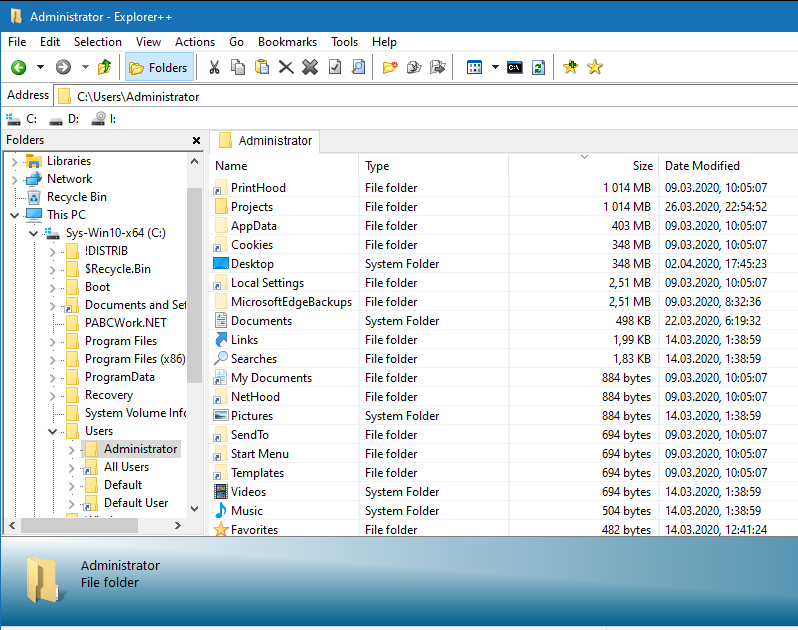
Task: Click the Refresh icon in the toolbar
Action: click(538, 67)
